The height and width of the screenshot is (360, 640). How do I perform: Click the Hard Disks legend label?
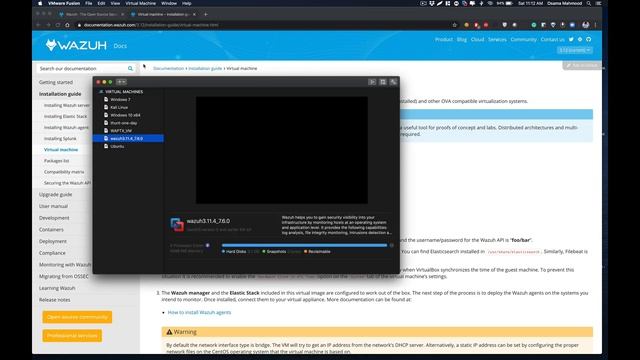coord(236,251)
